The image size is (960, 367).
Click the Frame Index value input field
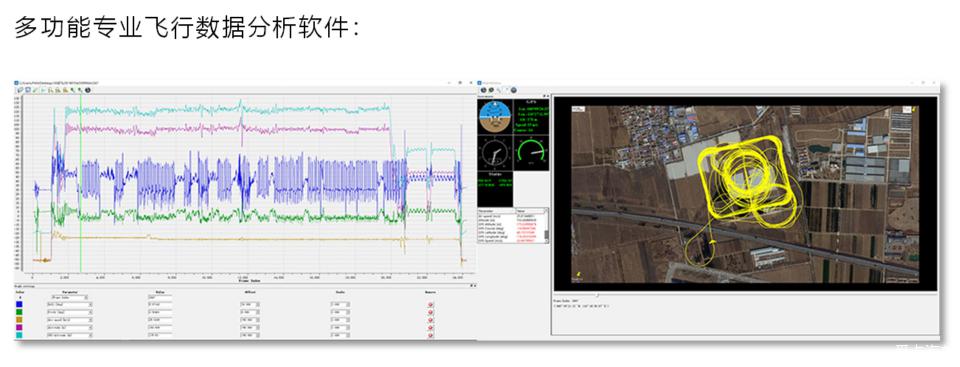pos(160,297)
